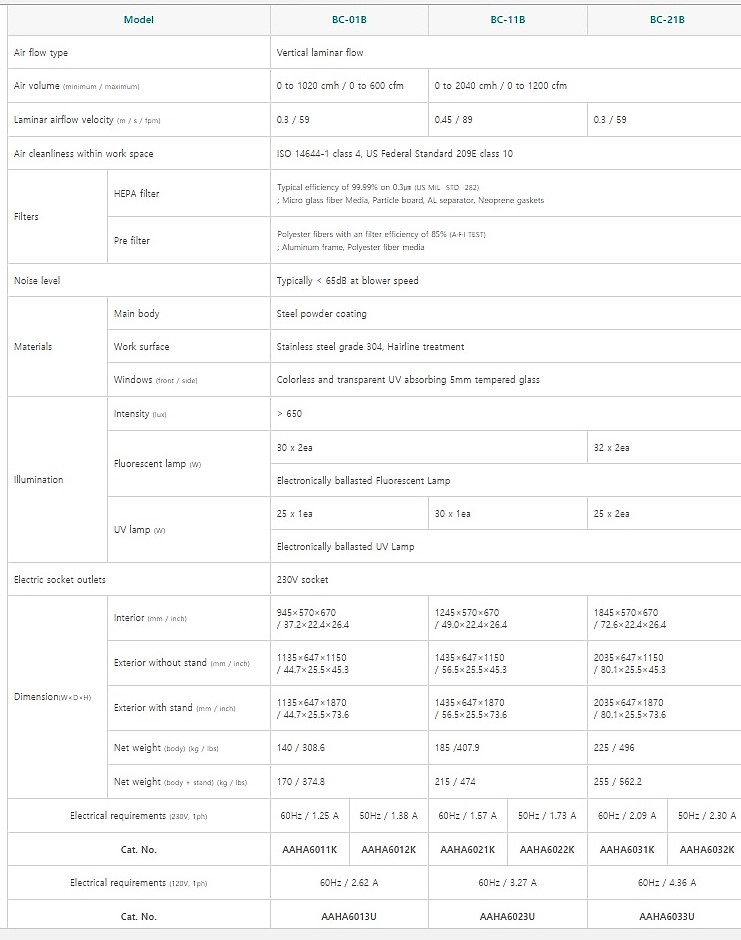Click catalog number AAHA6013U

point(349,917)
